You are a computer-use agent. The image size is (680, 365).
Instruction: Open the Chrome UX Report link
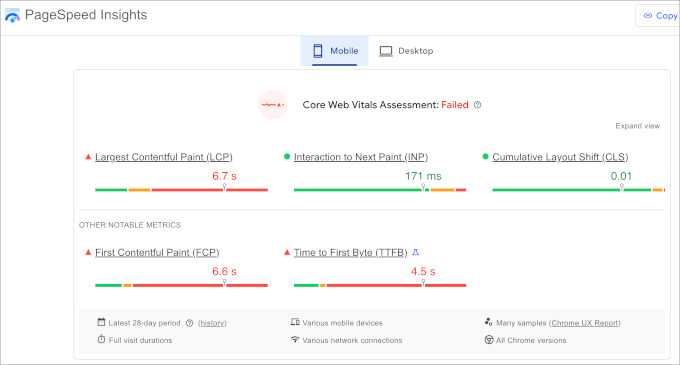tap(585, 323)
